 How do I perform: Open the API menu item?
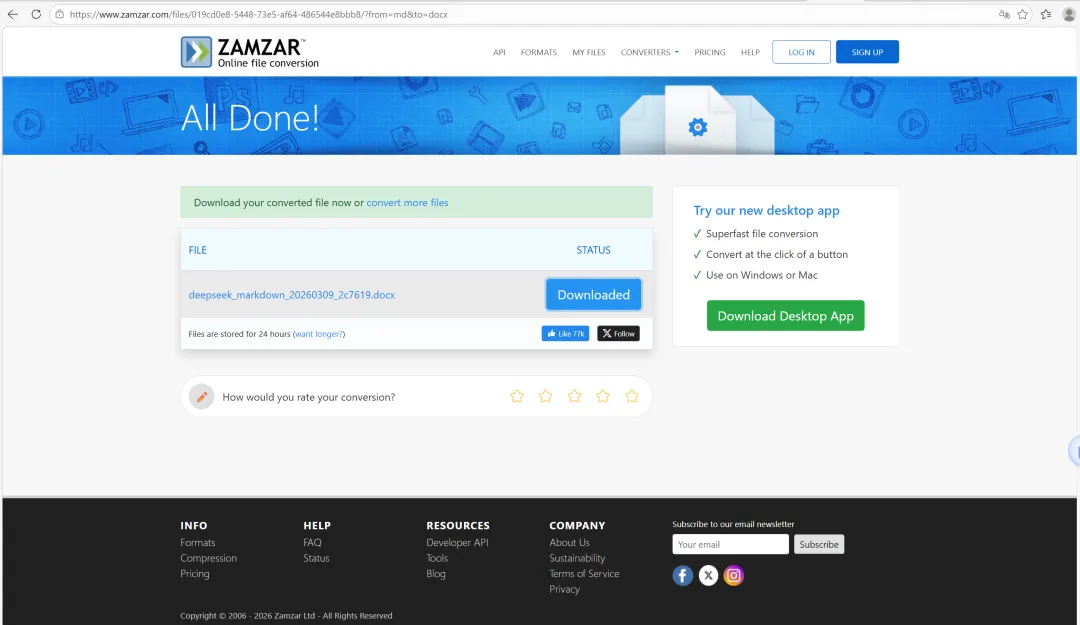pos(499,52)
